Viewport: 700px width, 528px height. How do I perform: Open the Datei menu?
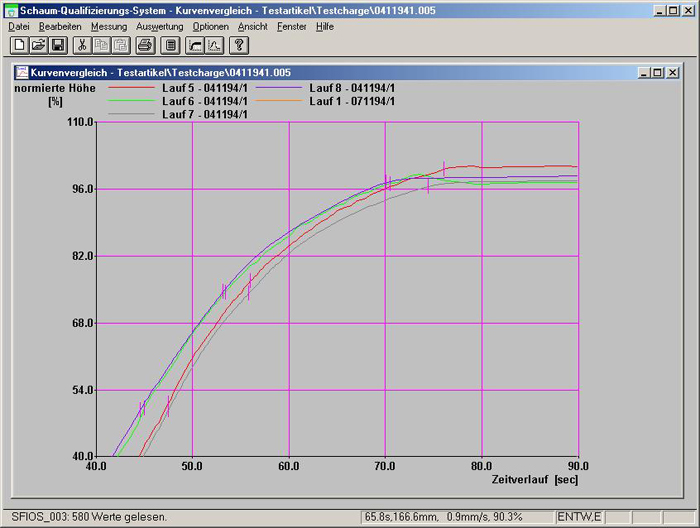[19, 27]
